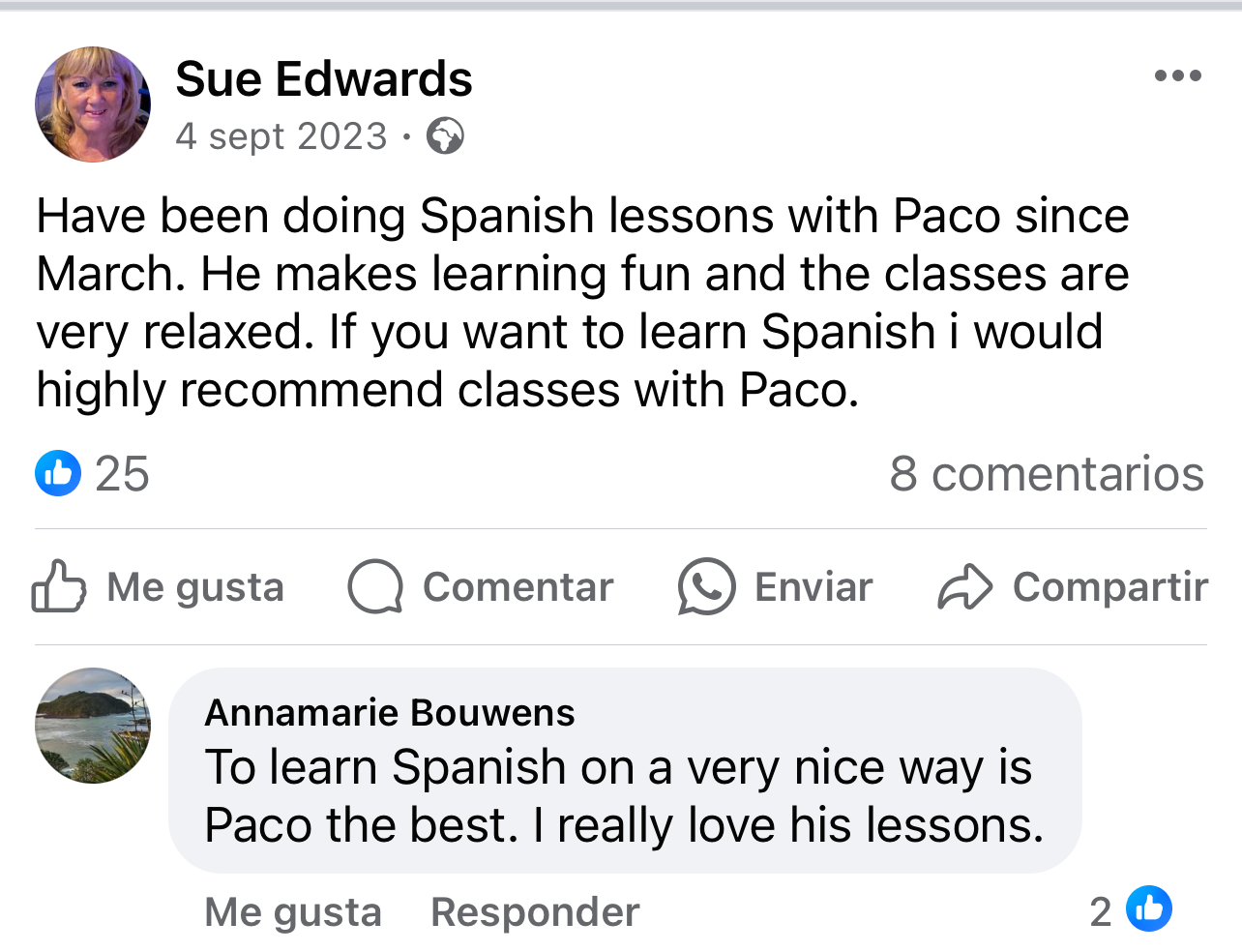Reply to Annamarie's comment with Responder
This screenshot has width=1242, height=952.
click(535, 912)
